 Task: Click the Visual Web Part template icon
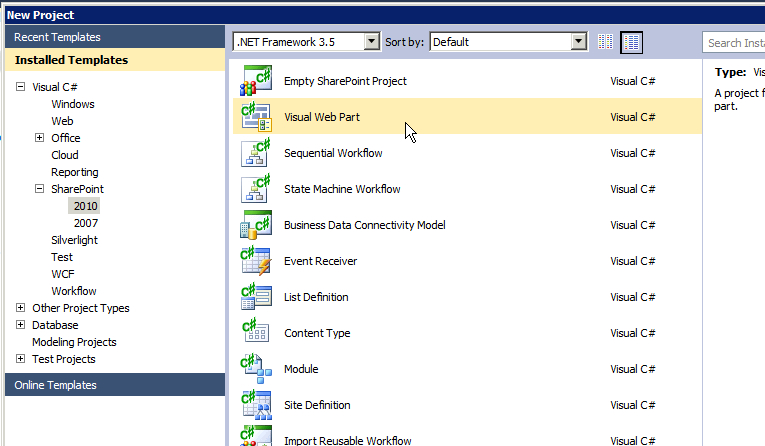[256, 117]
